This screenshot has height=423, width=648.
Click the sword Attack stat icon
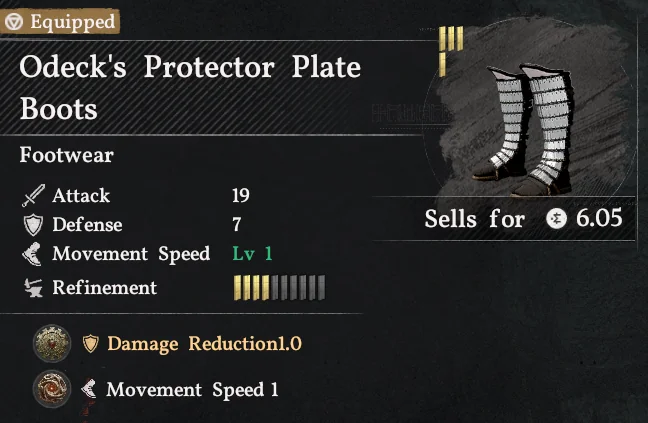point(33,195)
